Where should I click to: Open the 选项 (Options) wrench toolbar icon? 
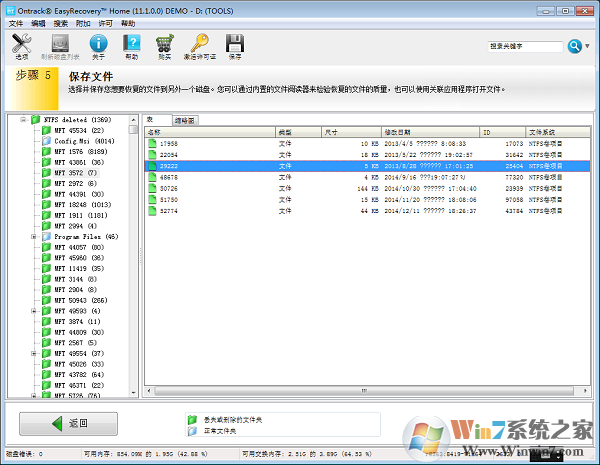[x=21, y=44]
